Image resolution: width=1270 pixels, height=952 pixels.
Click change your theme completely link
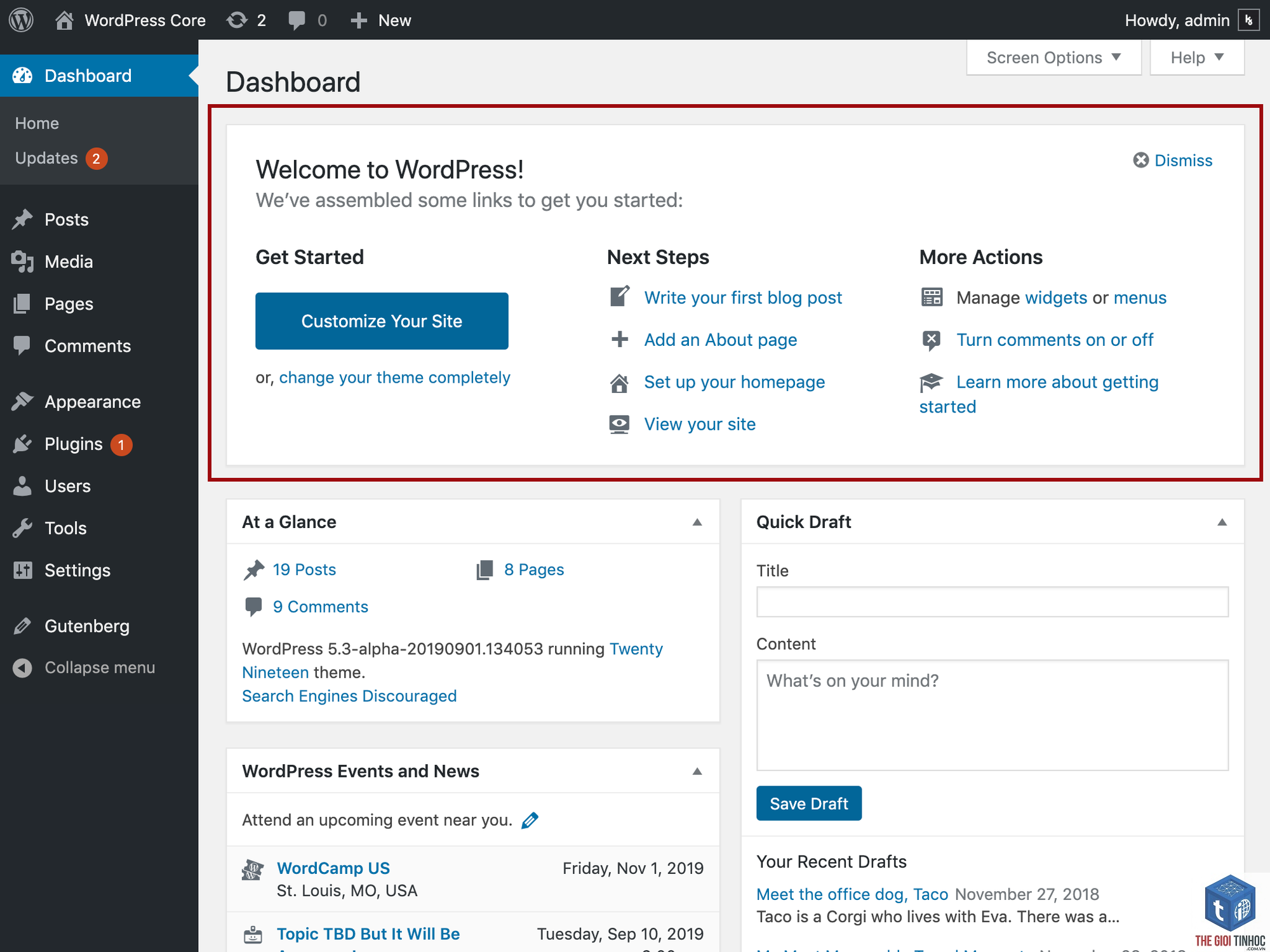point(394,378)
